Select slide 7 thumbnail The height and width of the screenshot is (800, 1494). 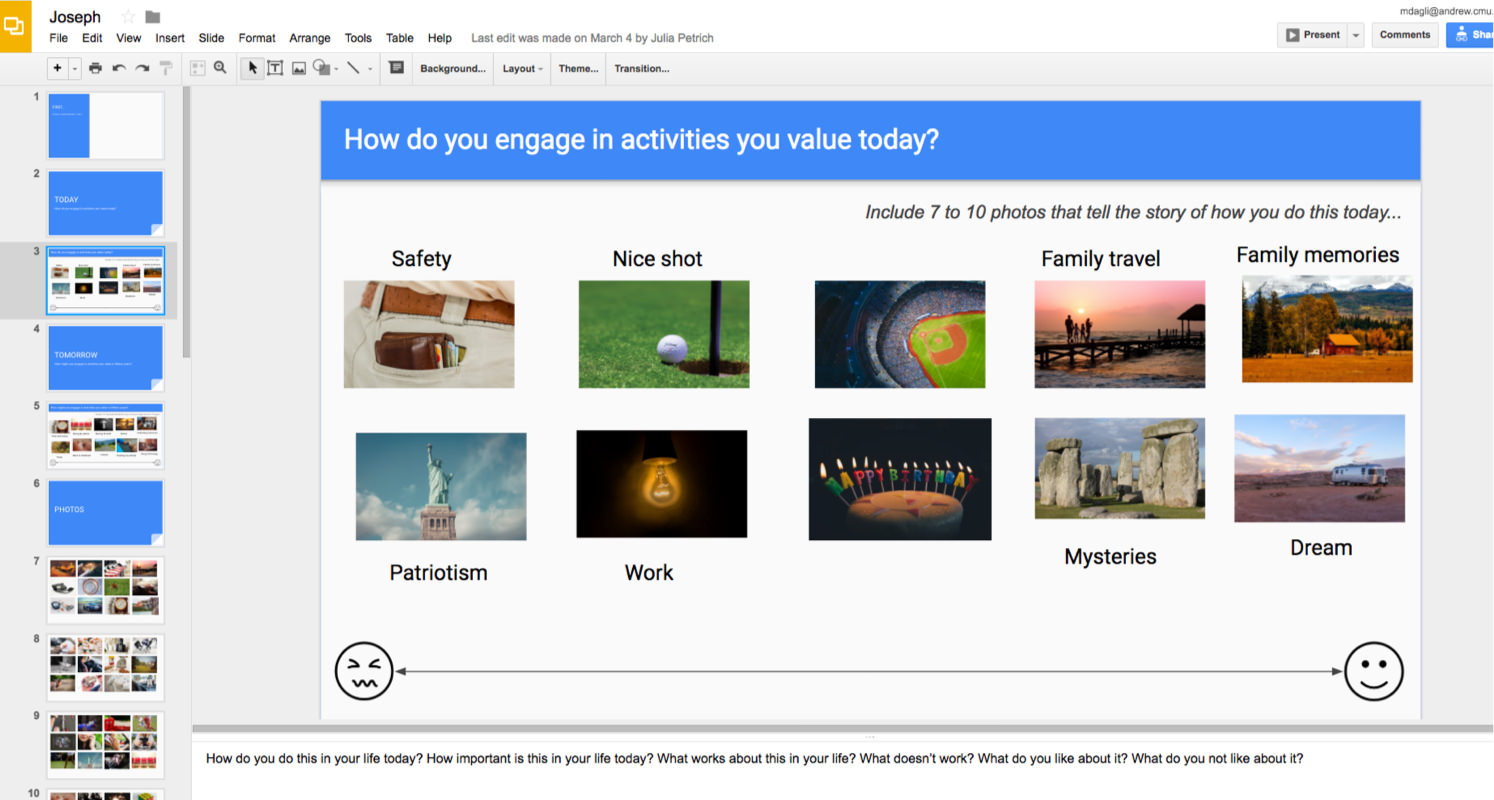click(x=105, y=590)
